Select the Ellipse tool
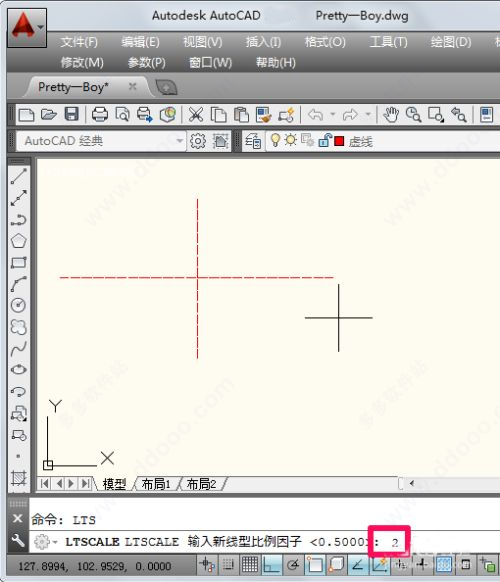 click(19, 370)
